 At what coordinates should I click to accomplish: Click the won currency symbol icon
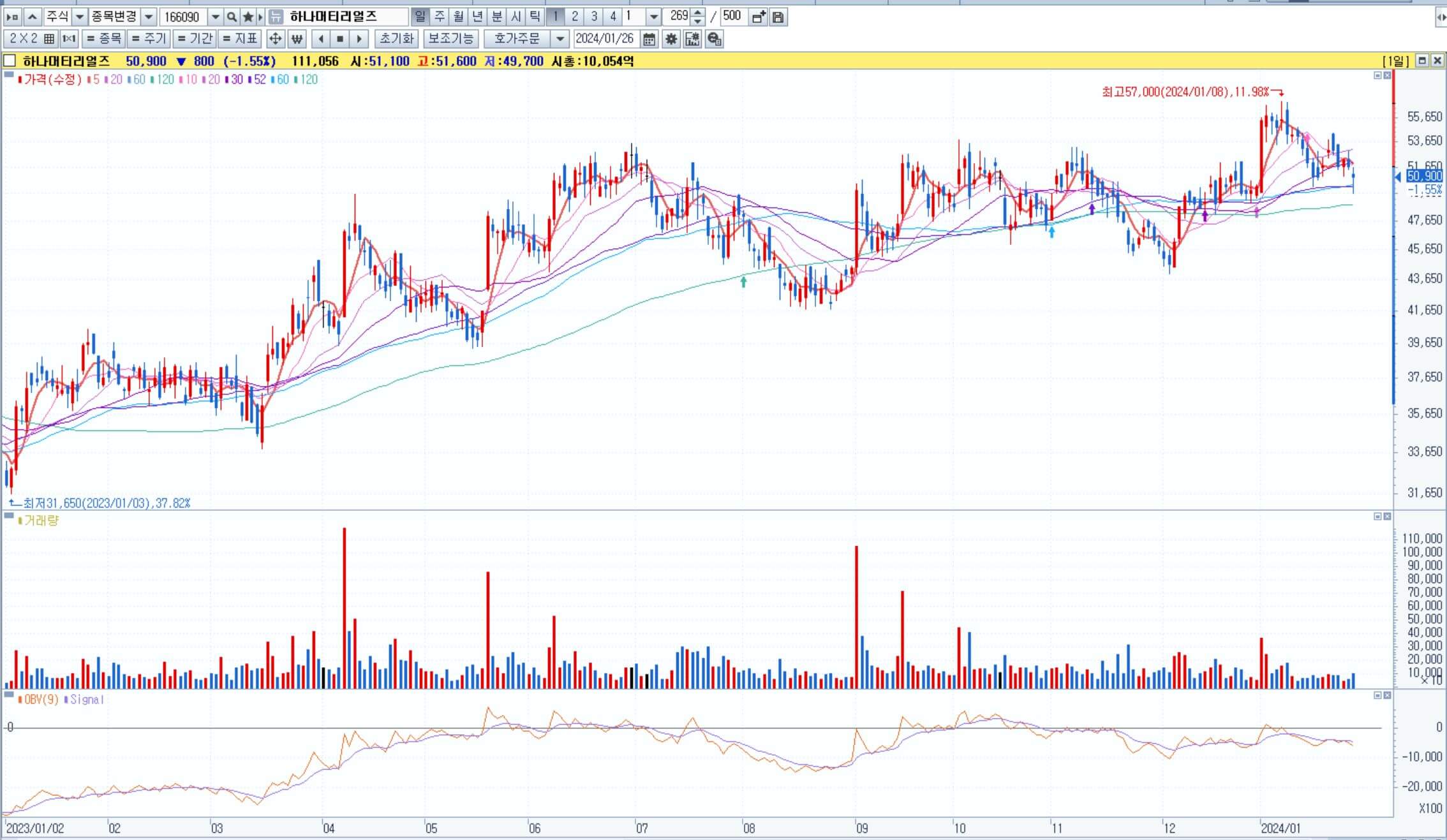pyautogui.click(x=297, y=39)
